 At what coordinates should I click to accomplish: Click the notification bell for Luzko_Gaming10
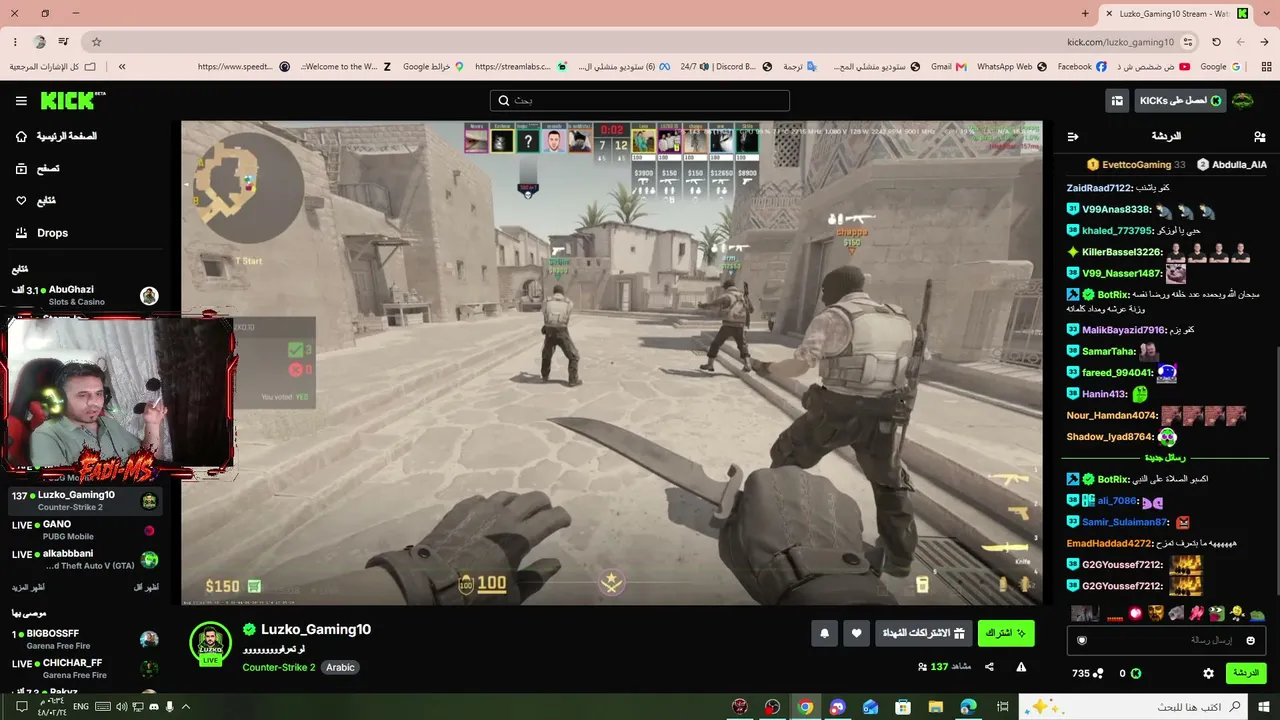coord(825,633)
